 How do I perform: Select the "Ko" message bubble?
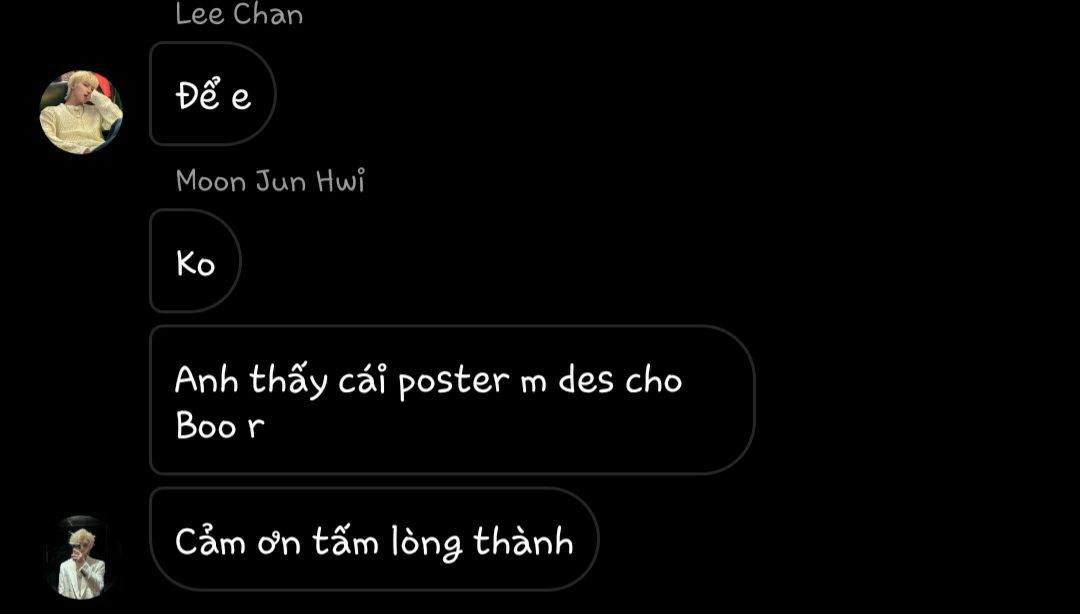(196, 261)
